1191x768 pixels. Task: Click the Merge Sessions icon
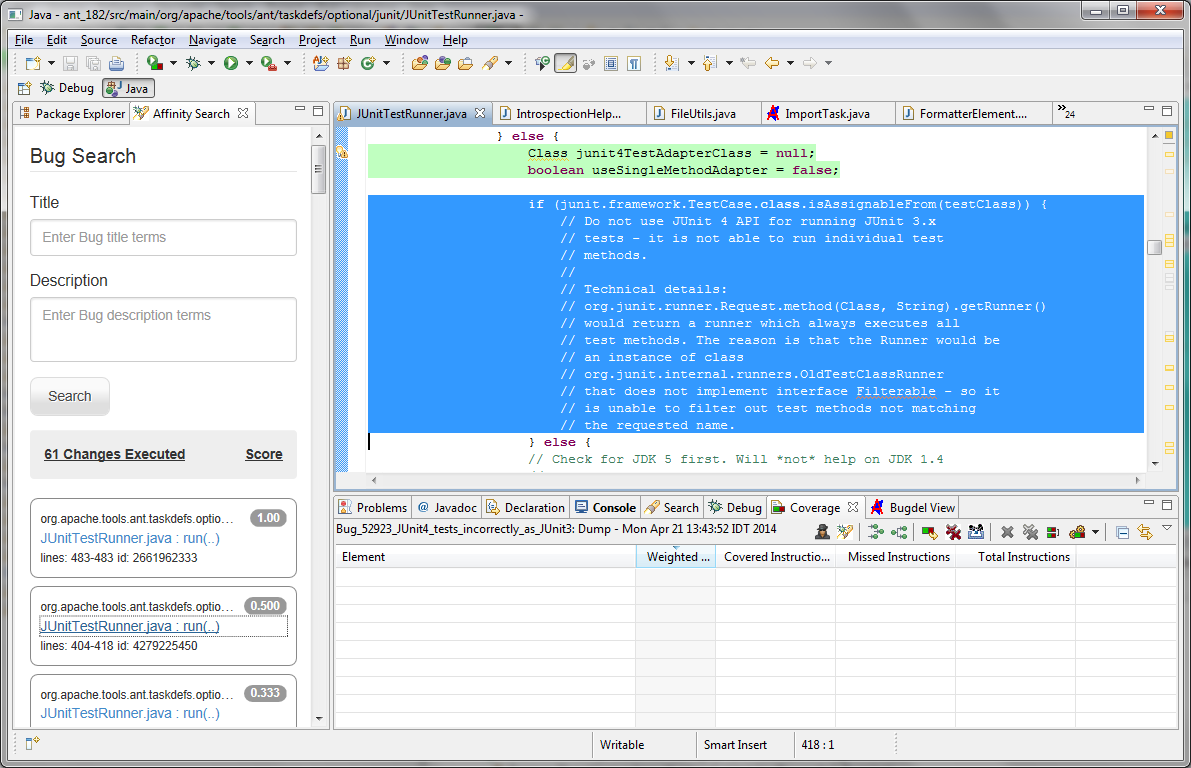point(1053,532)
